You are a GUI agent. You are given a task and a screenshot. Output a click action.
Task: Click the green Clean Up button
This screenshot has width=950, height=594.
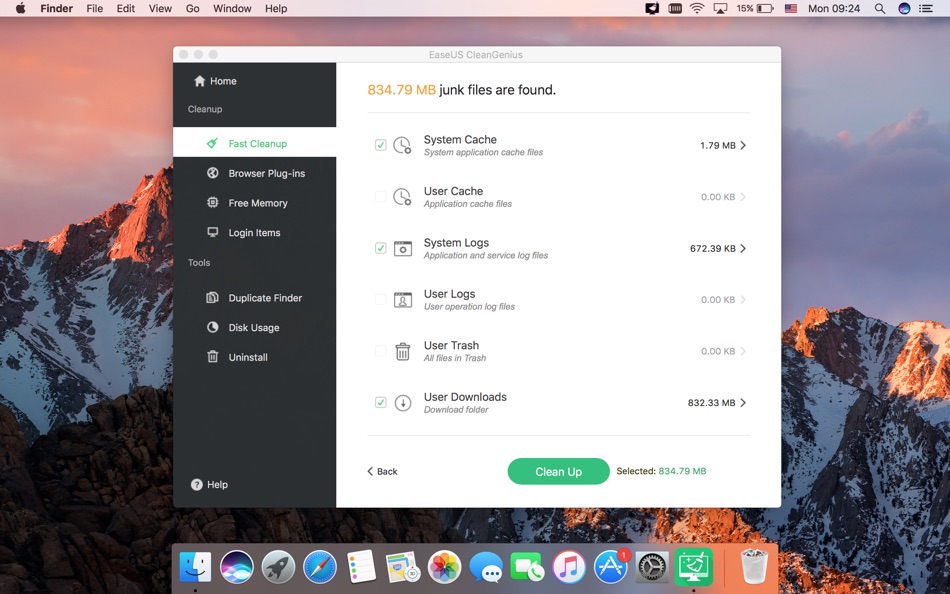(x=558, y=472)
